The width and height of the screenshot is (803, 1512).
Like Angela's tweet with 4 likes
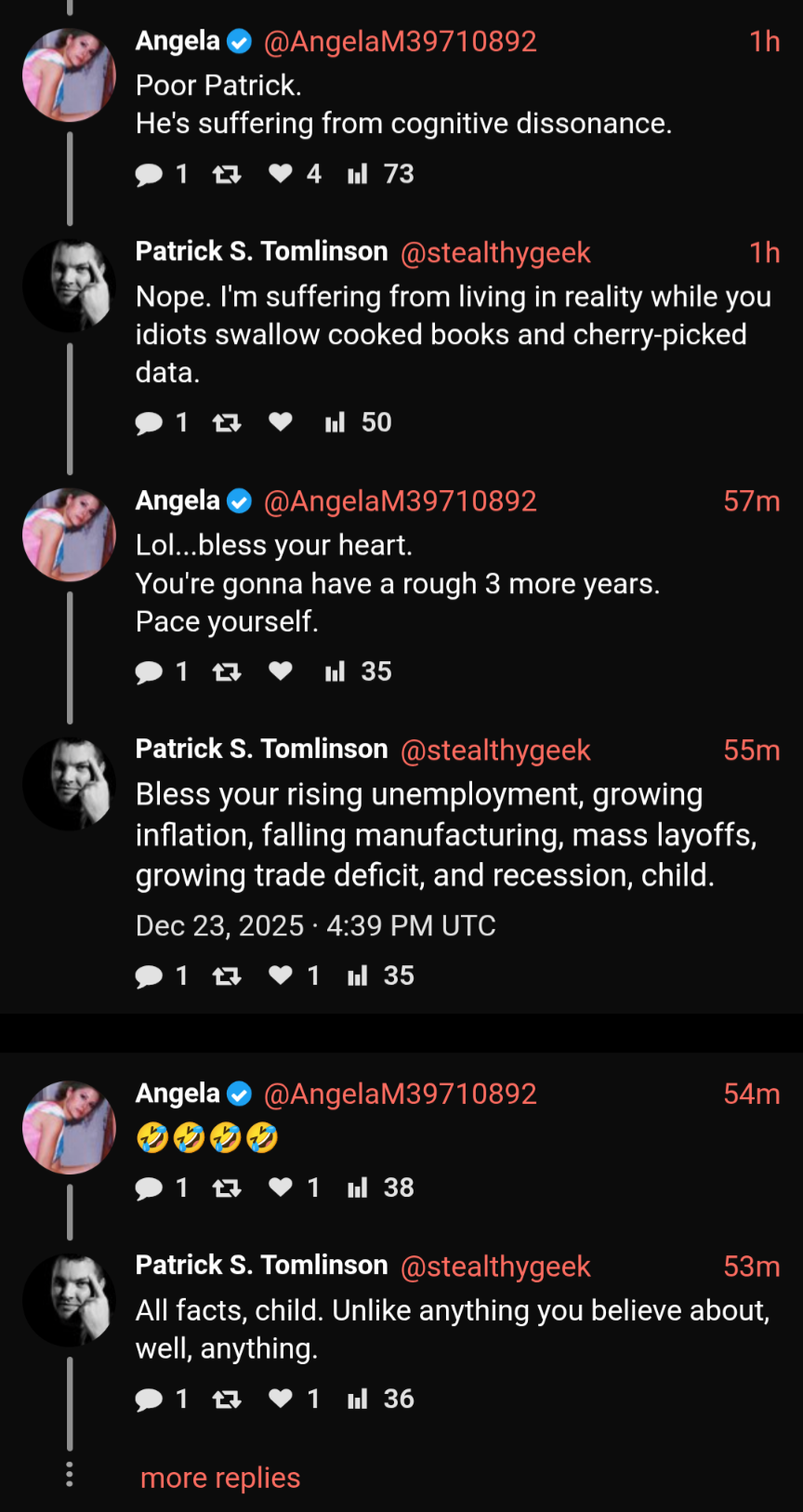click(x=281, y=173)
